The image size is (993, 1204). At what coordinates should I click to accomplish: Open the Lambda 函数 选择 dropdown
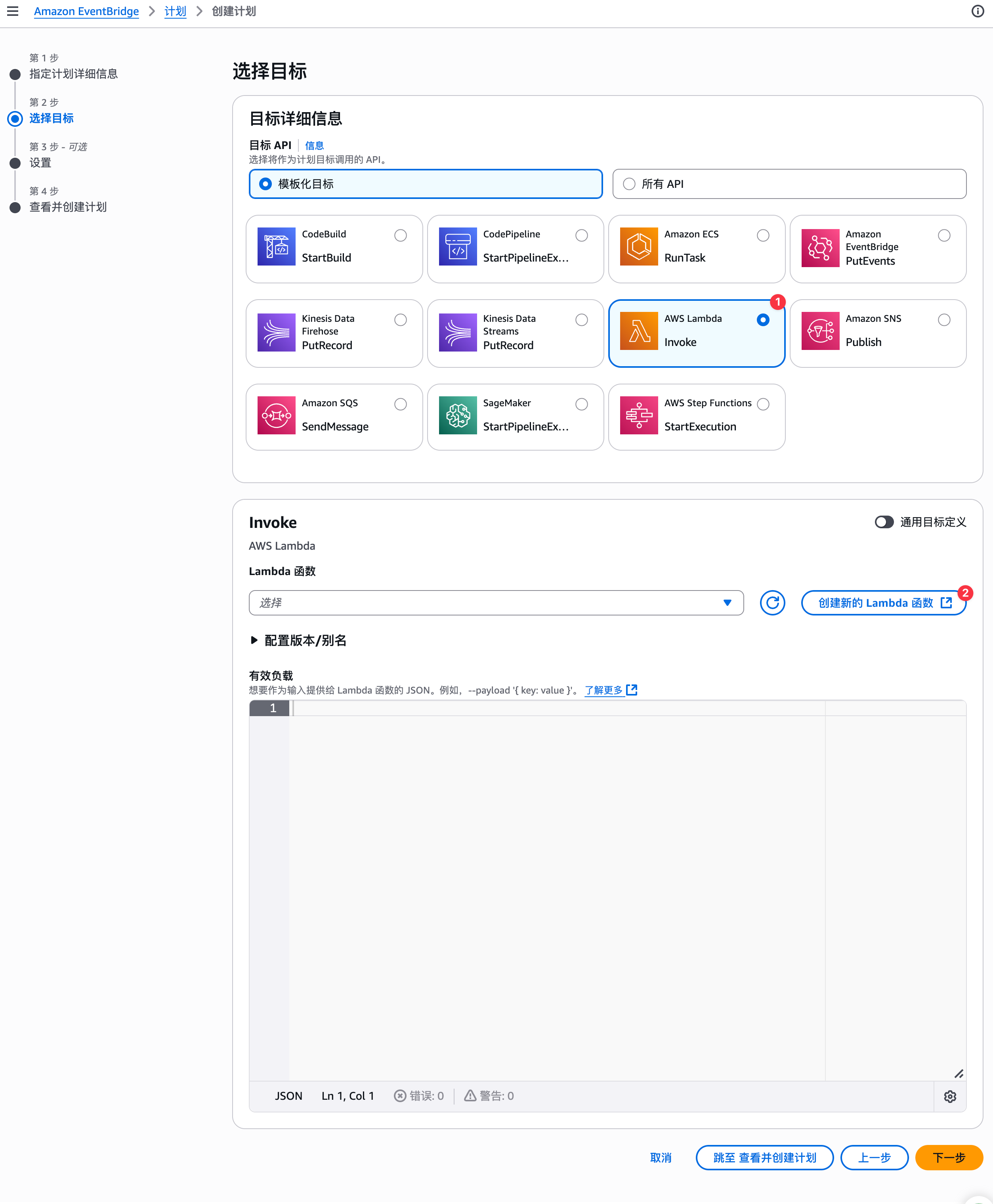[496, 603]
